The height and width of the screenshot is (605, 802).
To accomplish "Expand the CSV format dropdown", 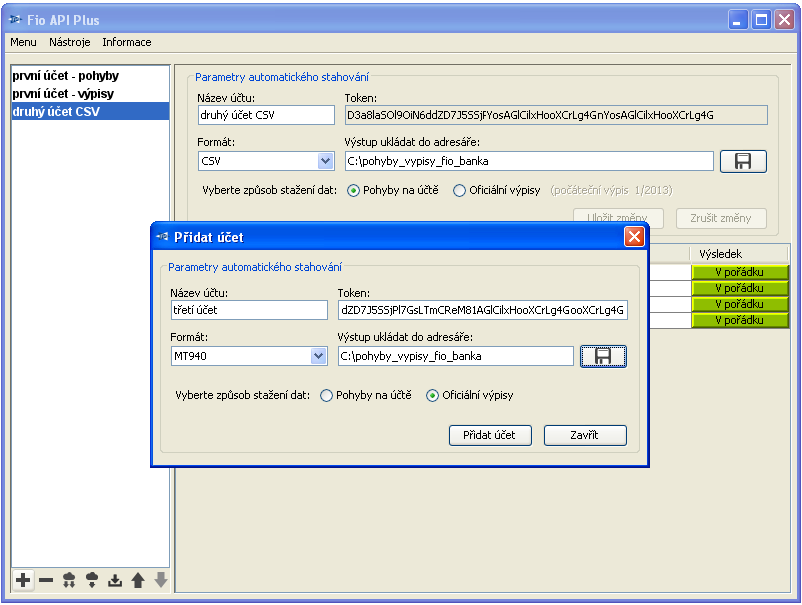I will pos(325,161).
